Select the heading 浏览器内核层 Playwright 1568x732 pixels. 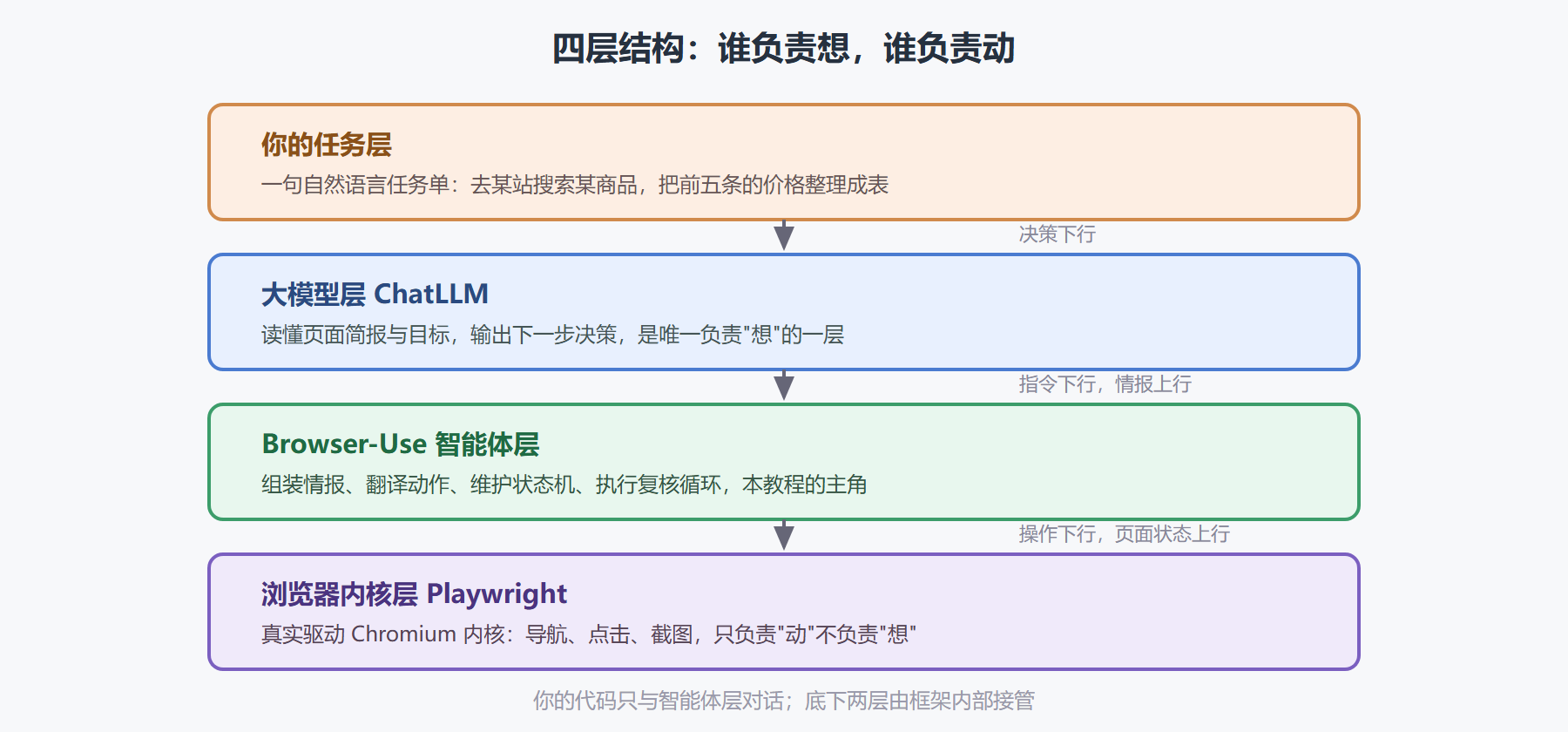415,594
